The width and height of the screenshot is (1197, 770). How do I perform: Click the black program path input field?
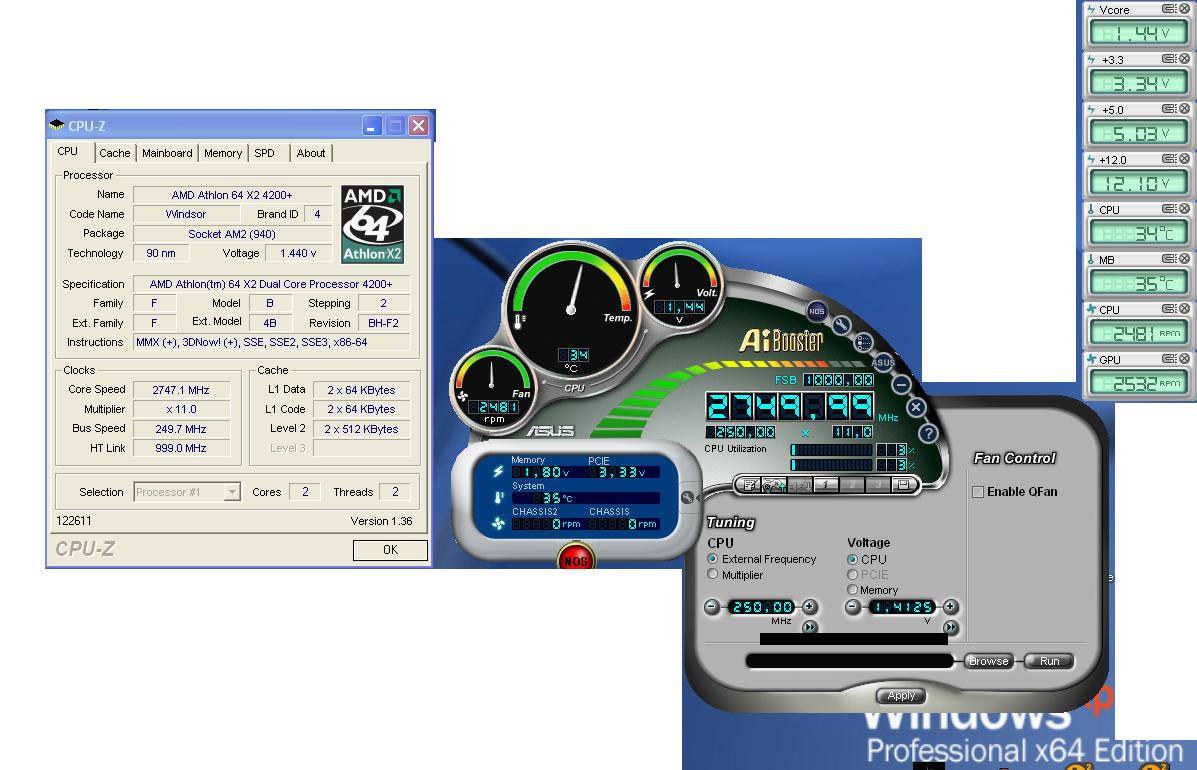850,661
